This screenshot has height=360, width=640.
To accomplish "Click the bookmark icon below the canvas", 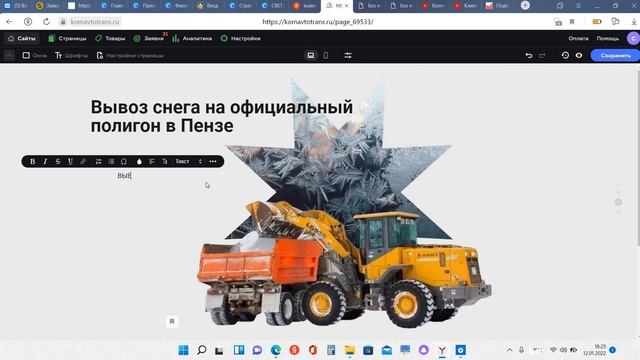I will (x=172, y=321).
